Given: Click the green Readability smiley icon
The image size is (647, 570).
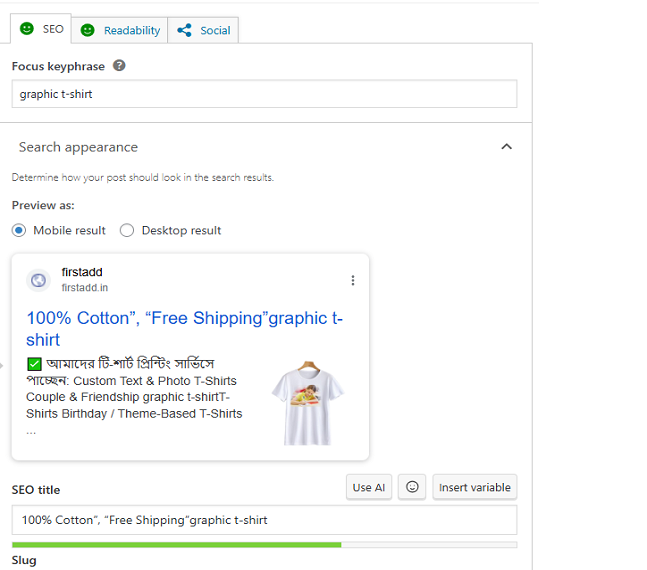Looking at the screenshot, I should point(88,30).
